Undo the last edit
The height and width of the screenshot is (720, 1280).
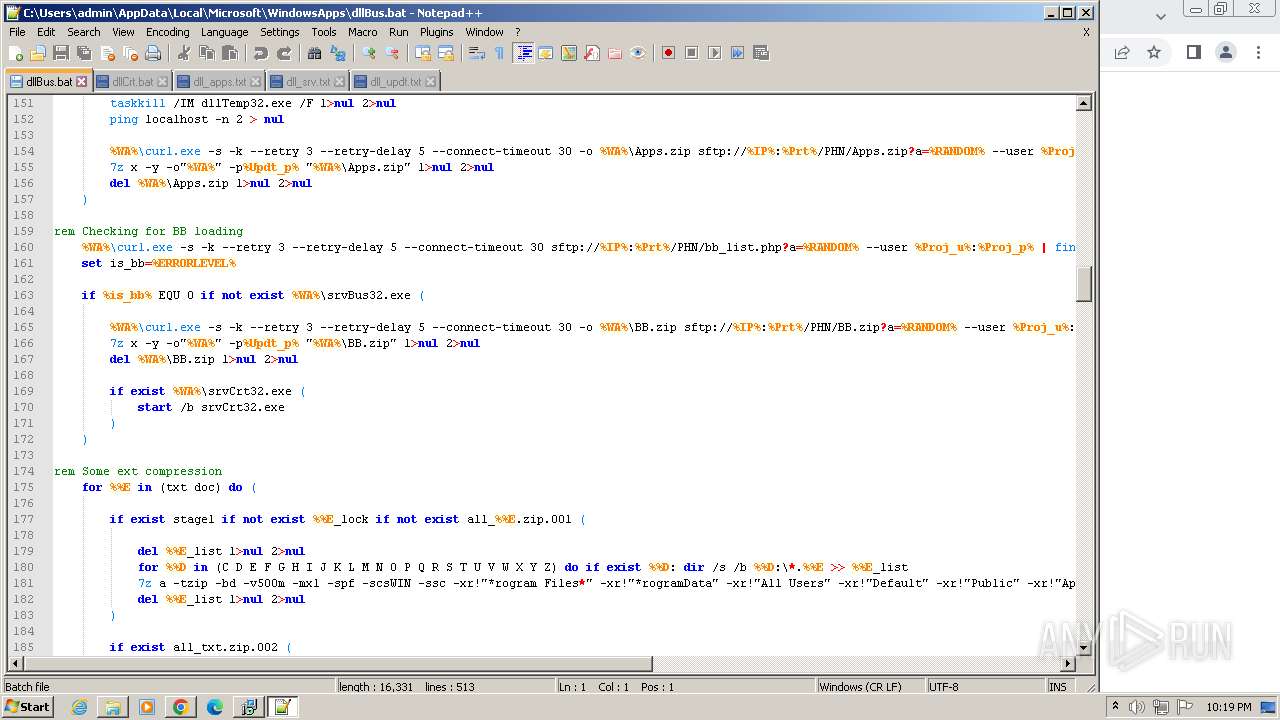(261, 53)
